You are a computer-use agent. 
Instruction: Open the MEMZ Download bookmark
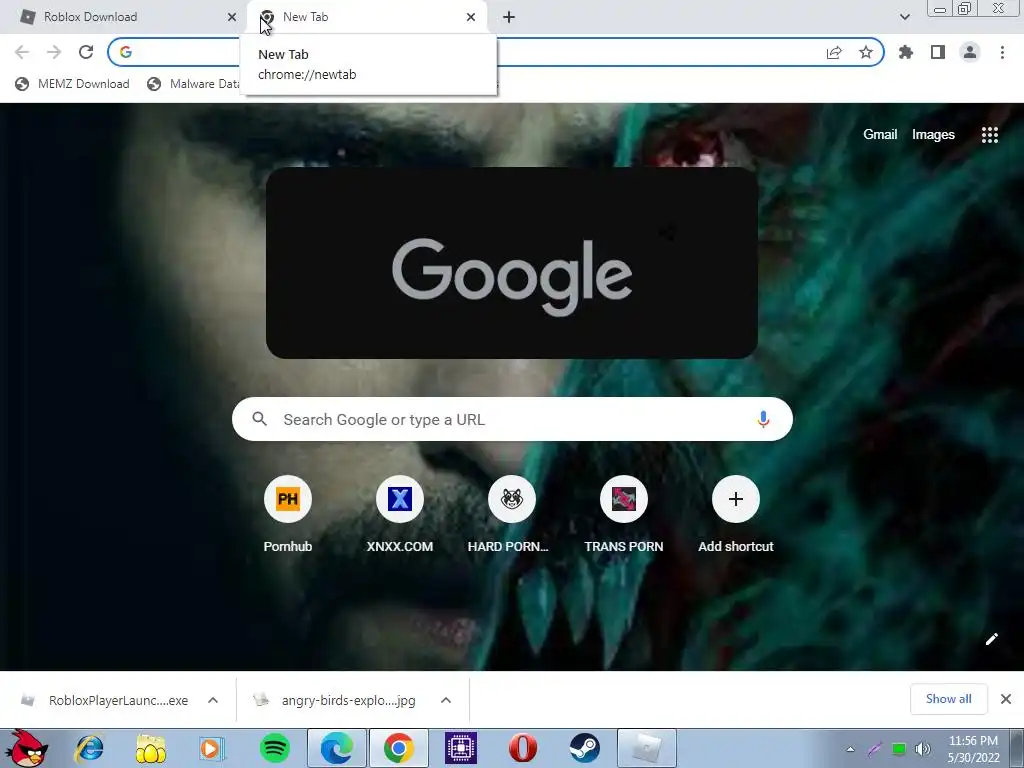click(x=72, y=84)
